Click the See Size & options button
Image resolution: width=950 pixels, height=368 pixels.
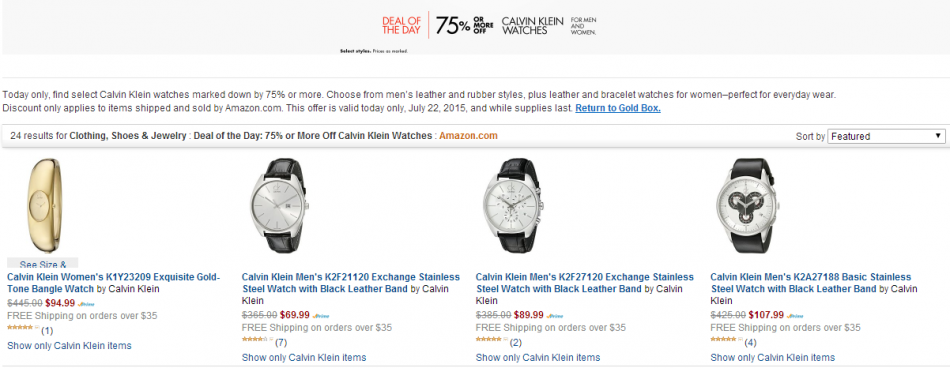[x=43, y=263]
